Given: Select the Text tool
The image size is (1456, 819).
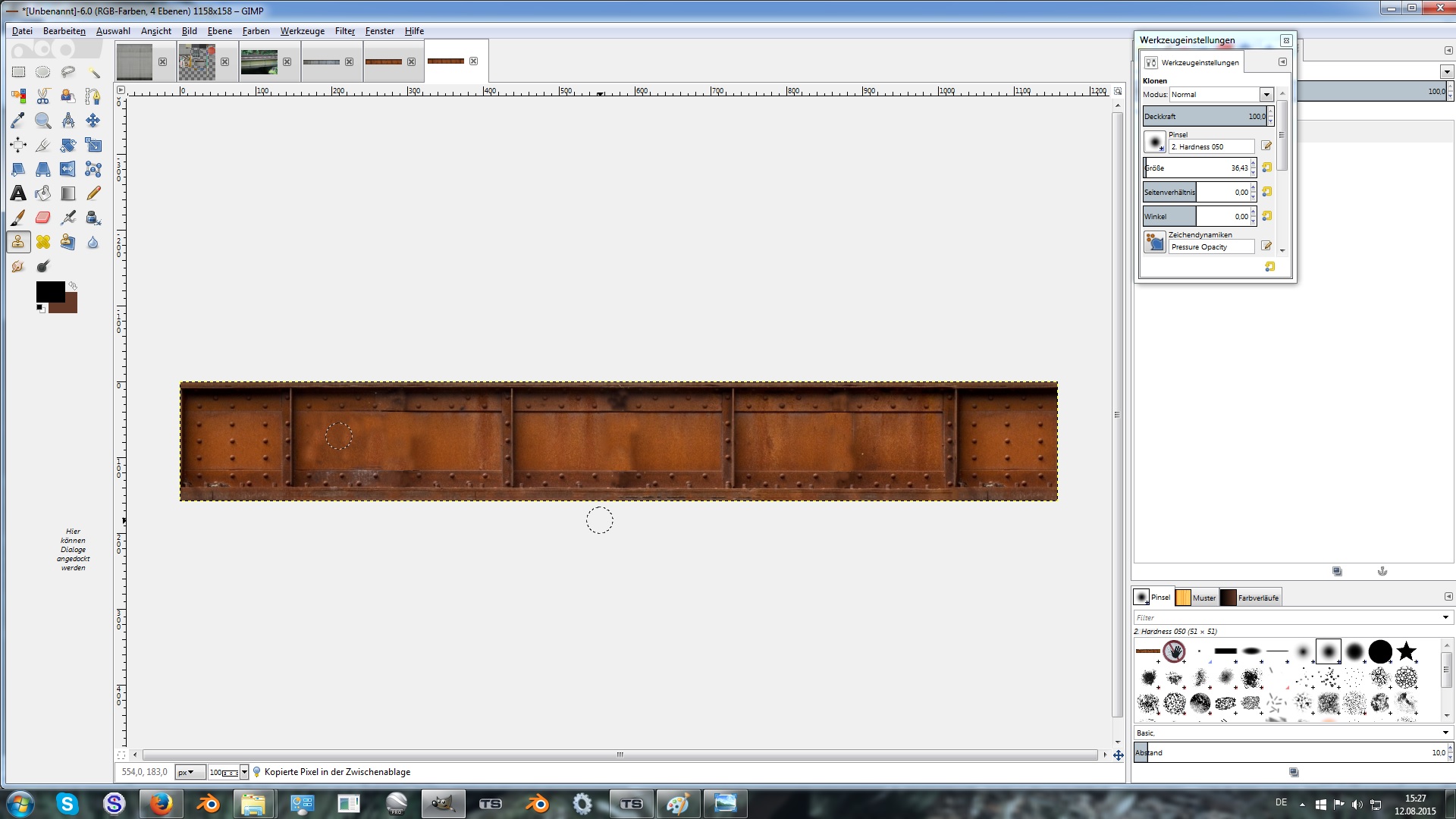Looking at the screenshot, I should (18, 193).
